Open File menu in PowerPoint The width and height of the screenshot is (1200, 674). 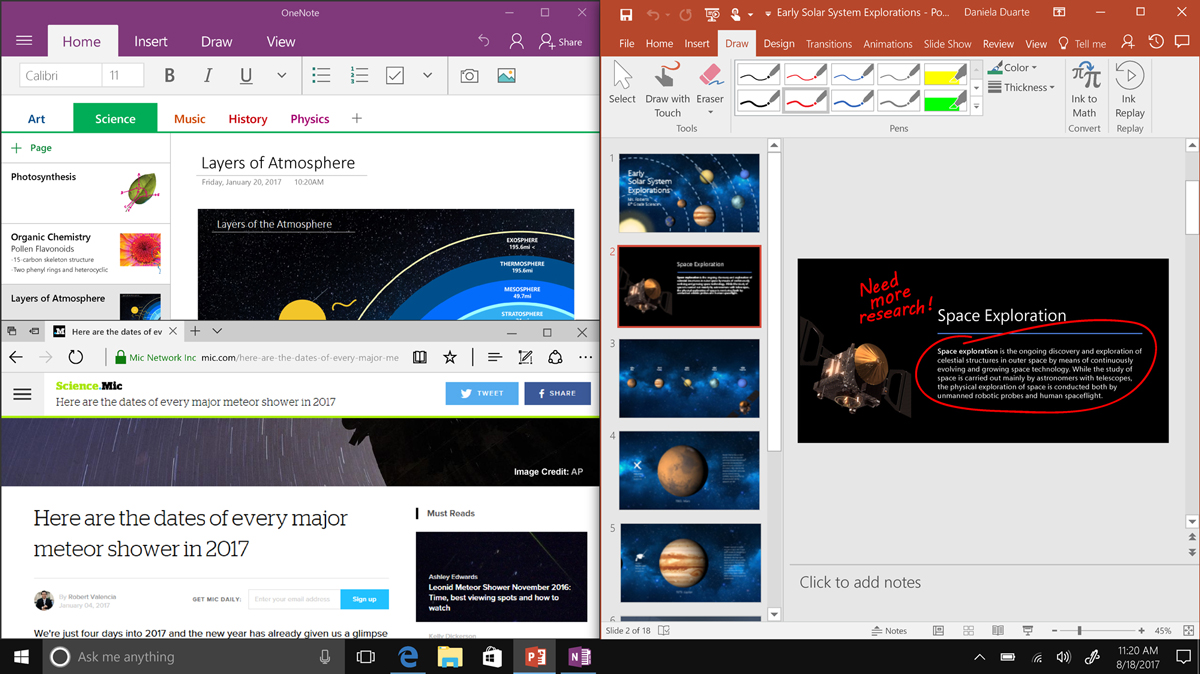coord(626,44)
